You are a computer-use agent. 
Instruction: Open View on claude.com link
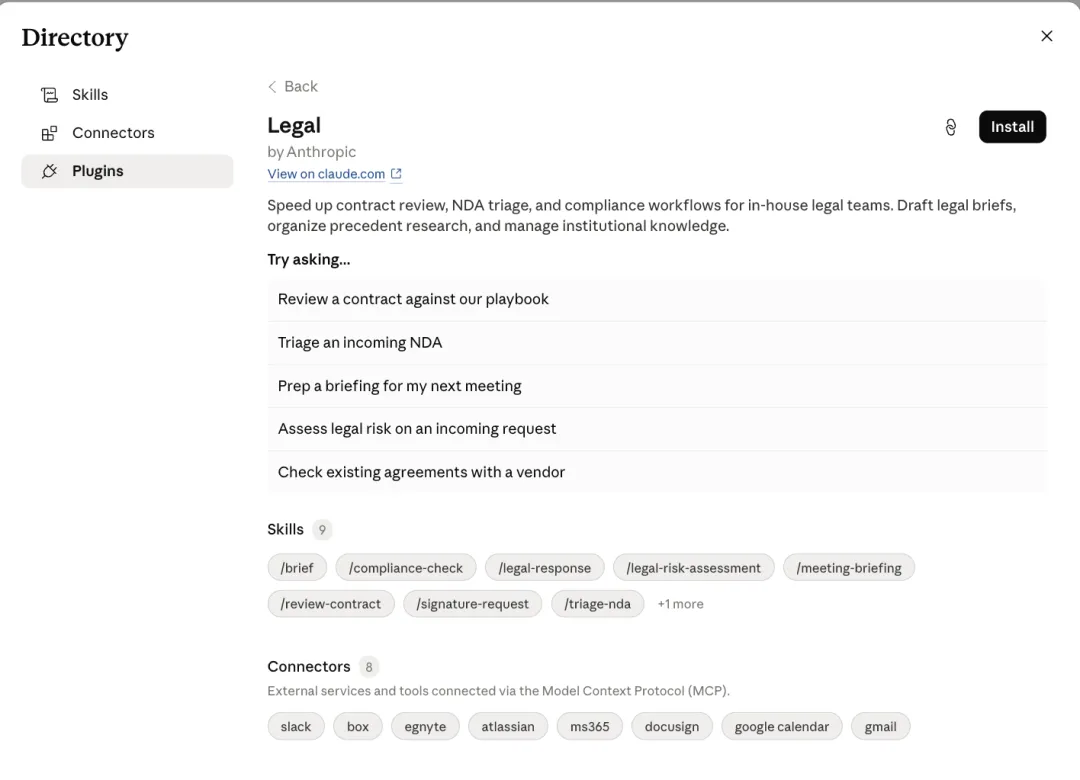coord(326,174)
